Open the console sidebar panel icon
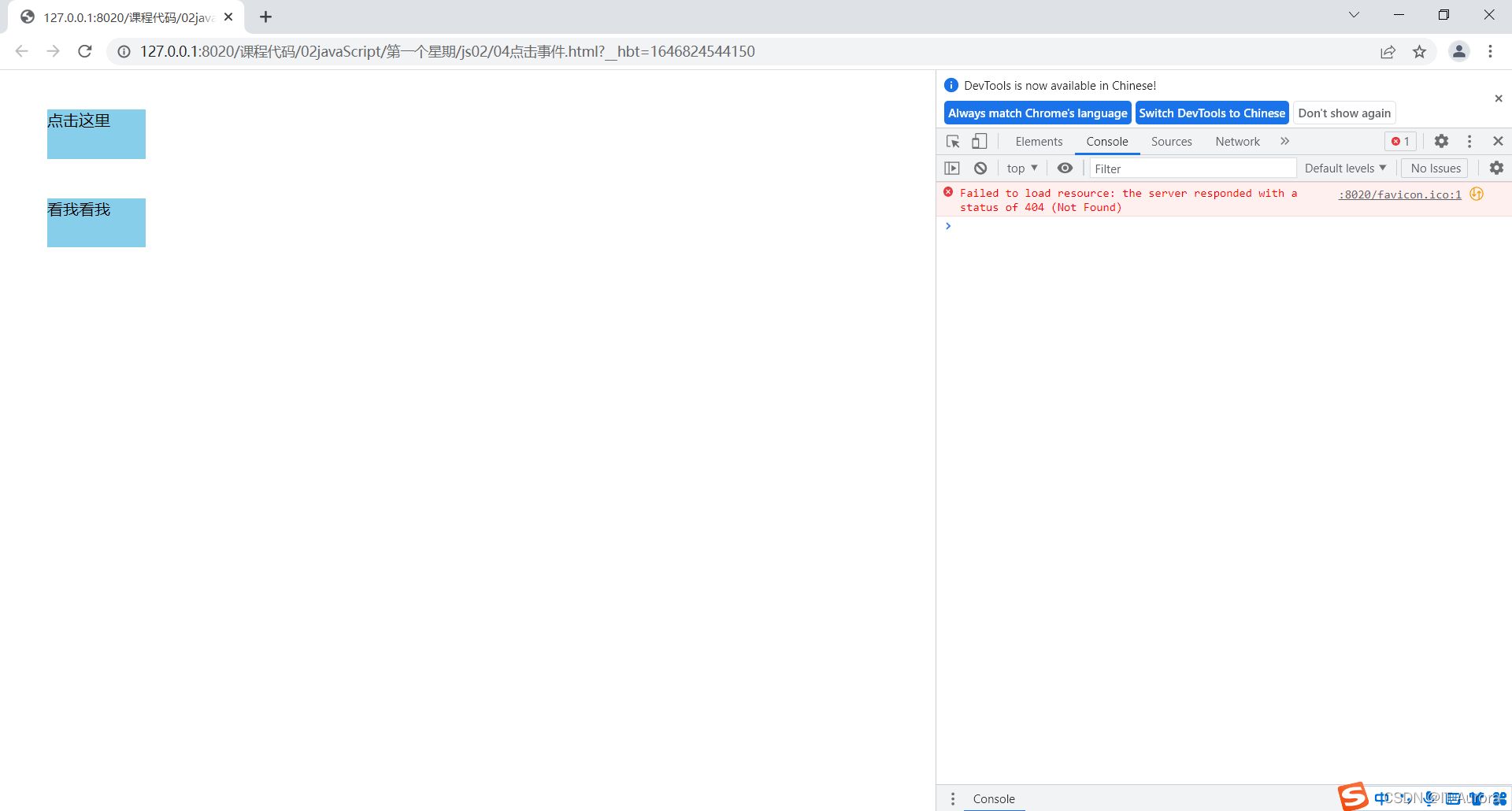The height and width of the screenshot is (811, 1512). tap(952, 168)
